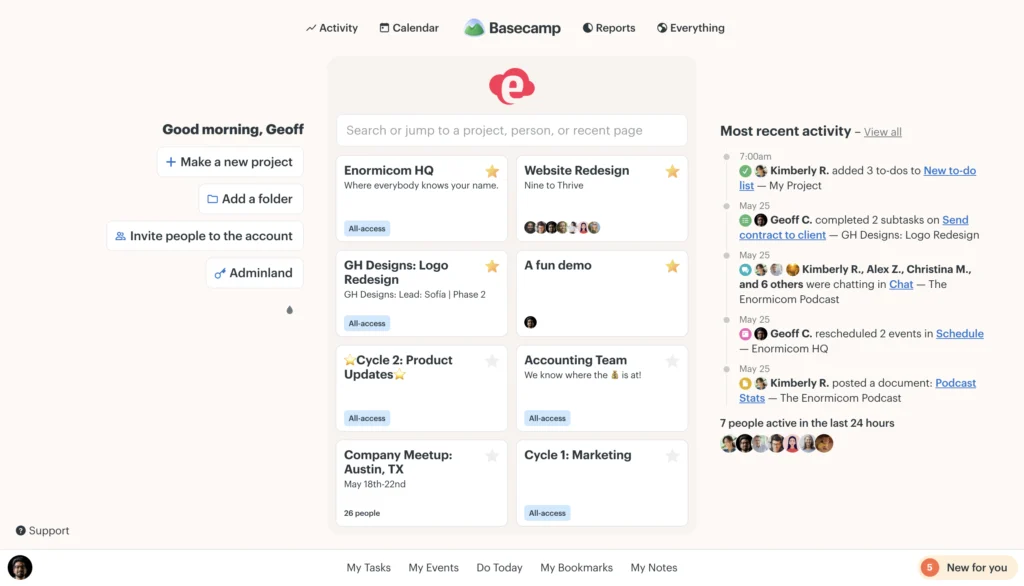
Task: Click the user avatar in bottom bar
Action: pos(20,567)
